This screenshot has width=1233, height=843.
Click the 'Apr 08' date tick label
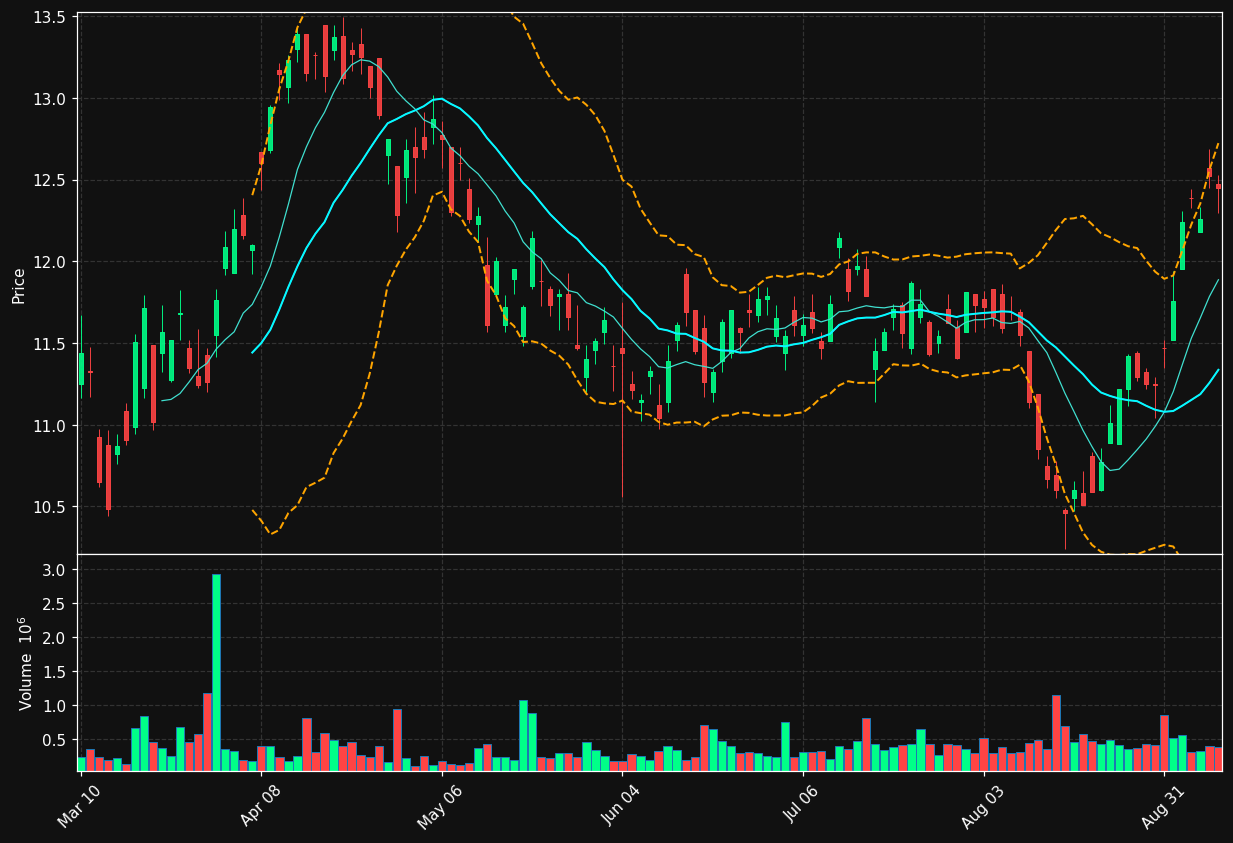pos(259,807)
